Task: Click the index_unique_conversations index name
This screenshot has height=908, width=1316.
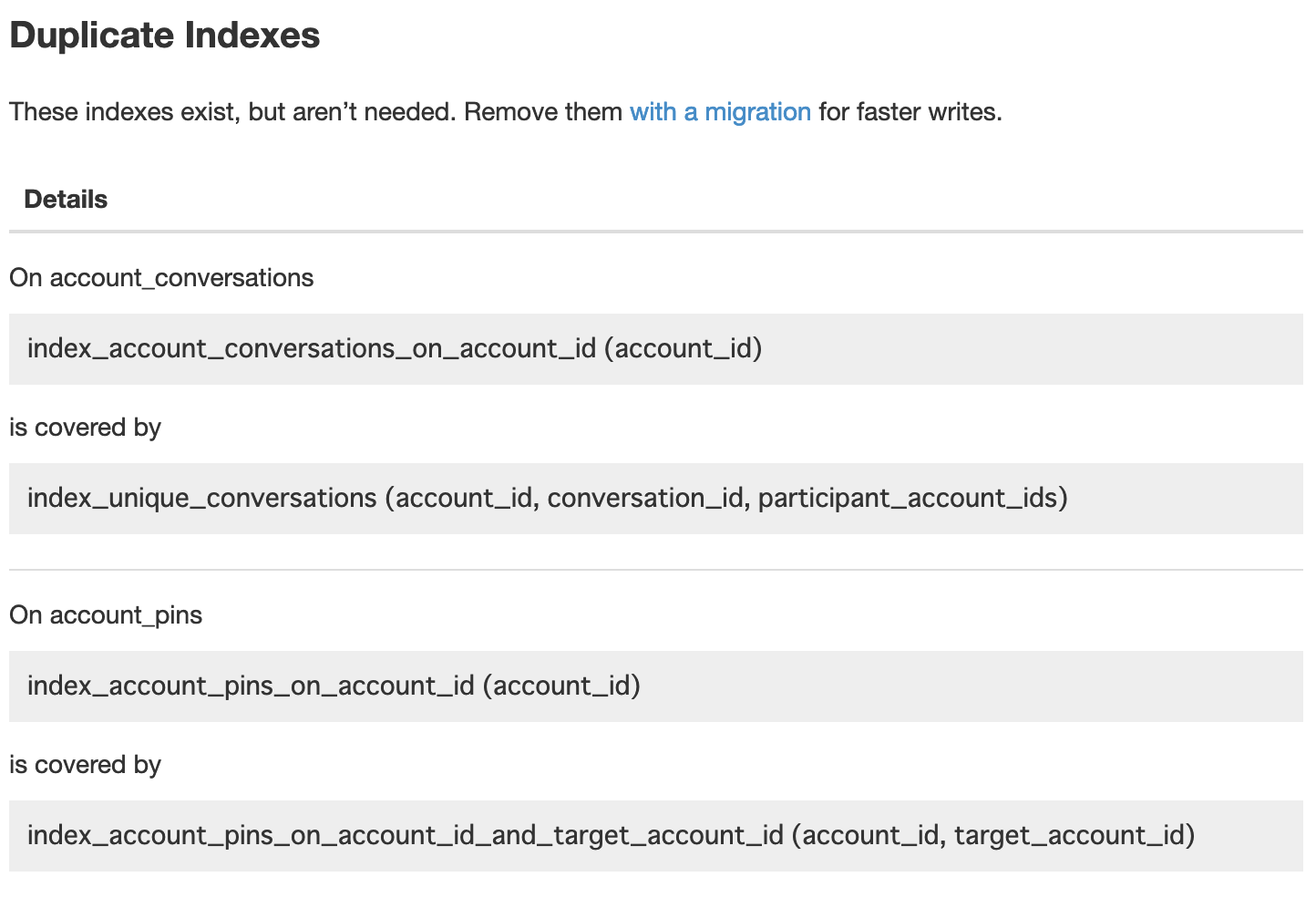Action: (201, 498)
